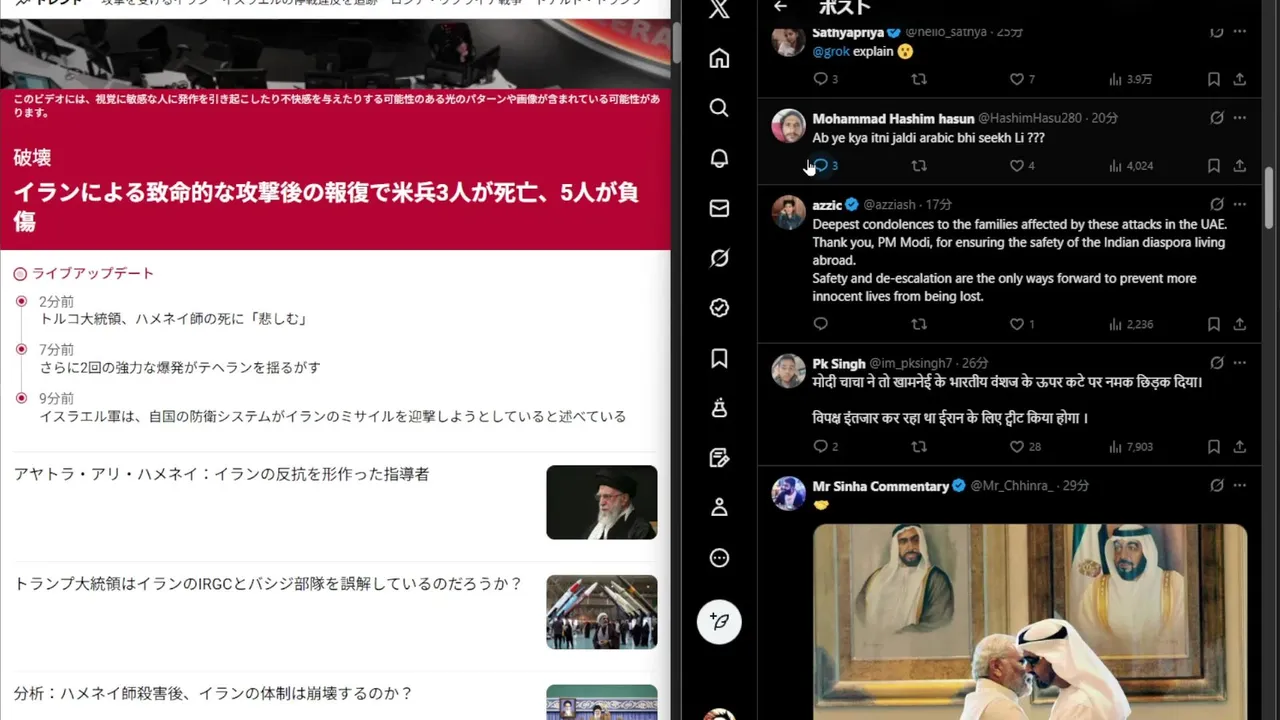1280x720 pixels.
Task: Click the back arrow next to ポスト
Action: pos(781,7)
